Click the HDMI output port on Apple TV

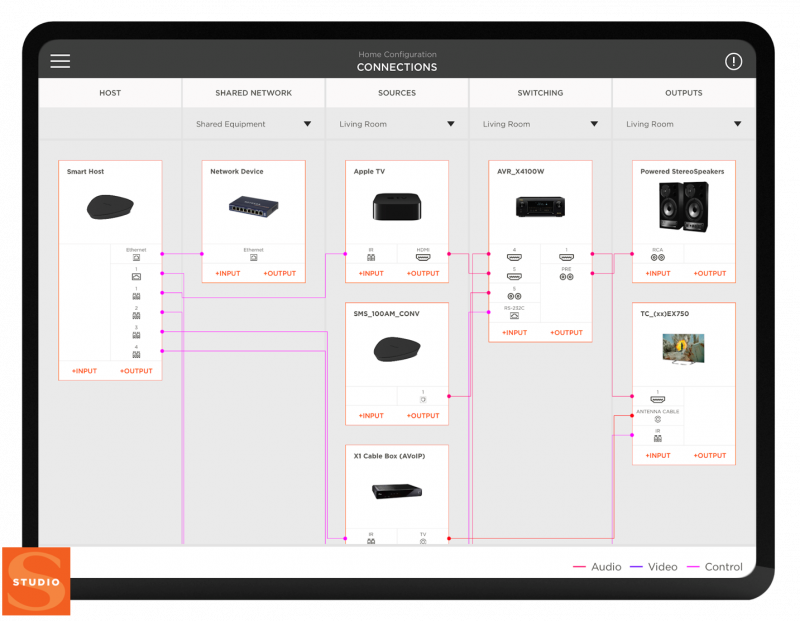422,257
